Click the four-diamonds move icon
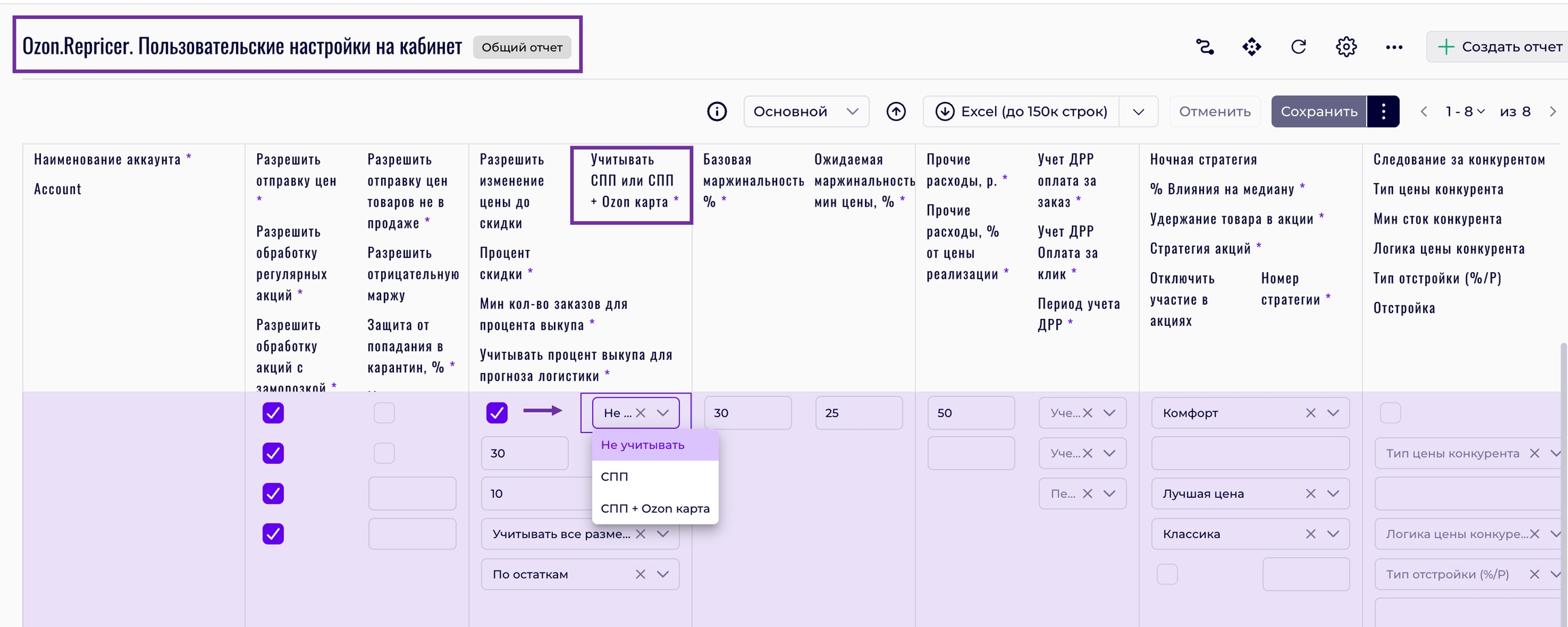This screenshot has width=1568, height=627. [1252, 47]
